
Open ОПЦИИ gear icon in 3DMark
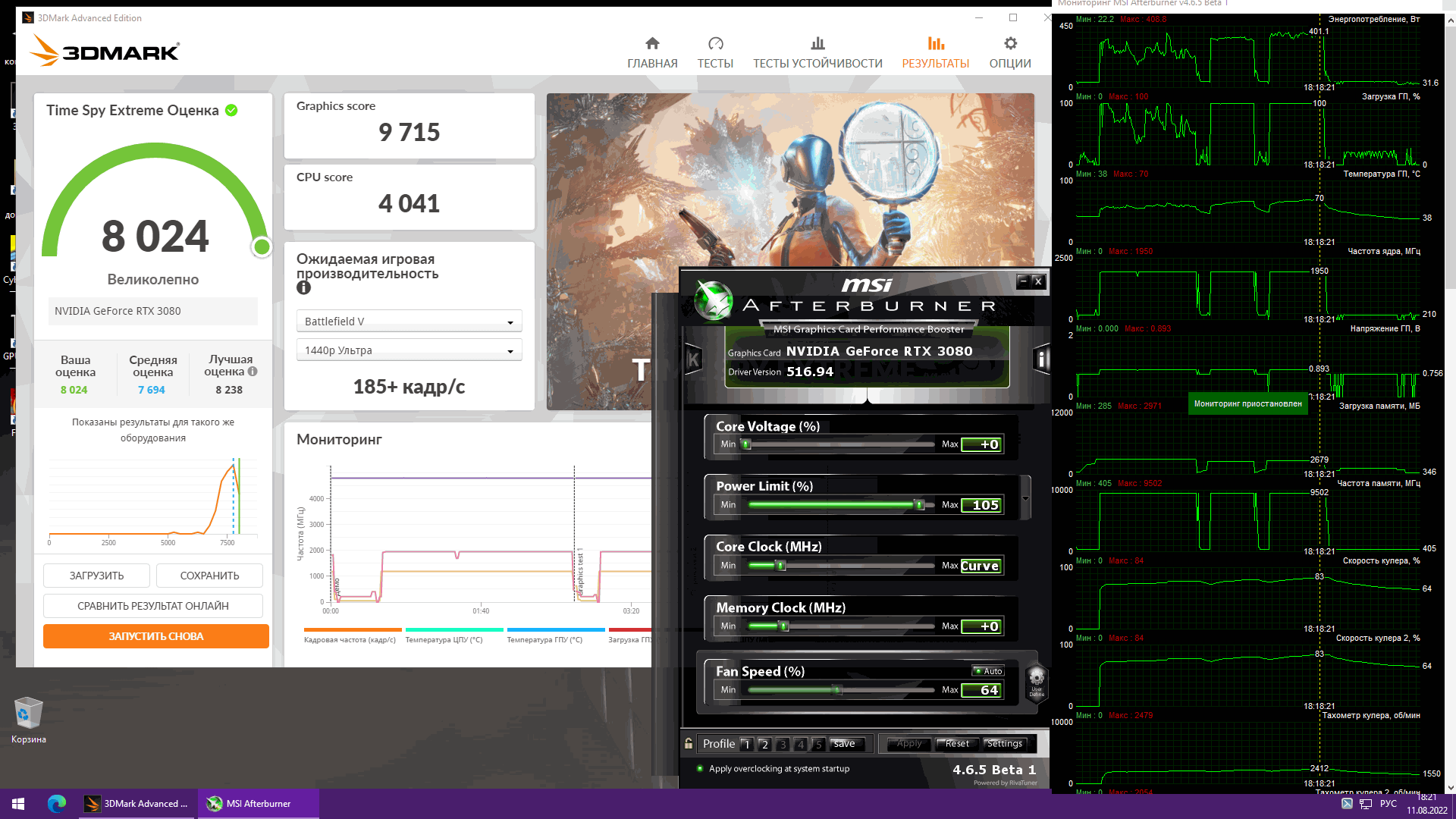(x=1010, y=43)
